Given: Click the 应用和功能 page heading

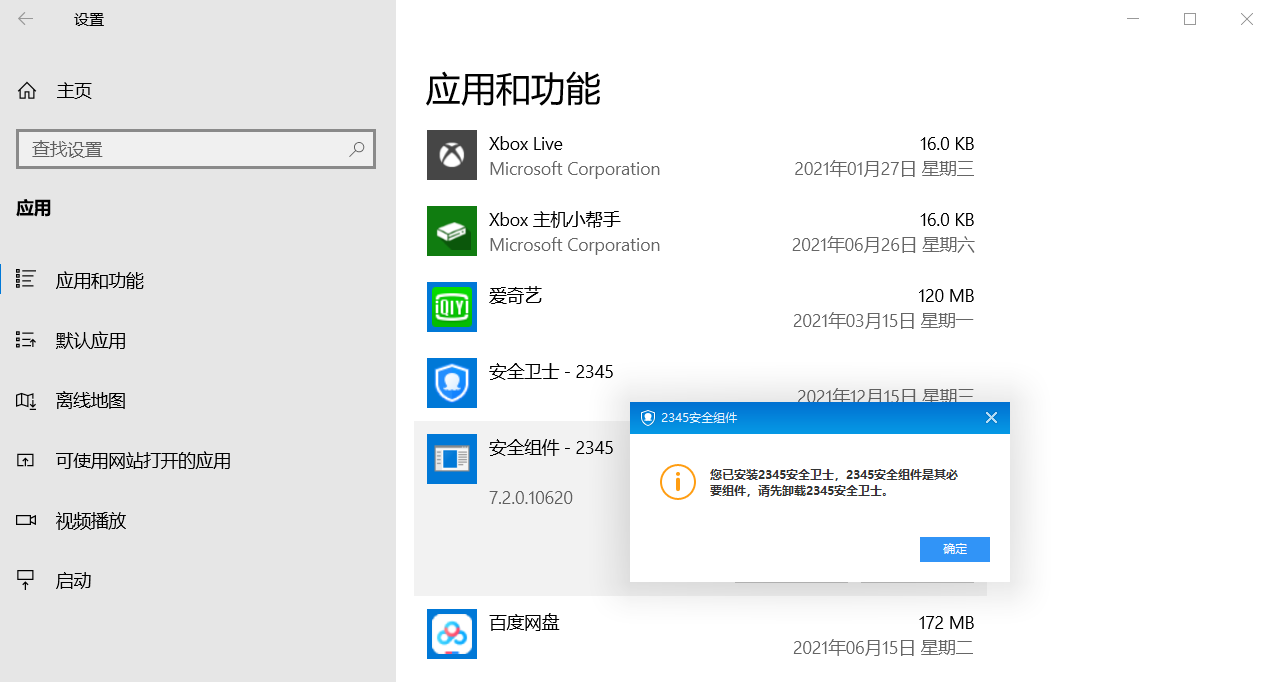Looking at the screenshot, I should (x=513, y=89).
